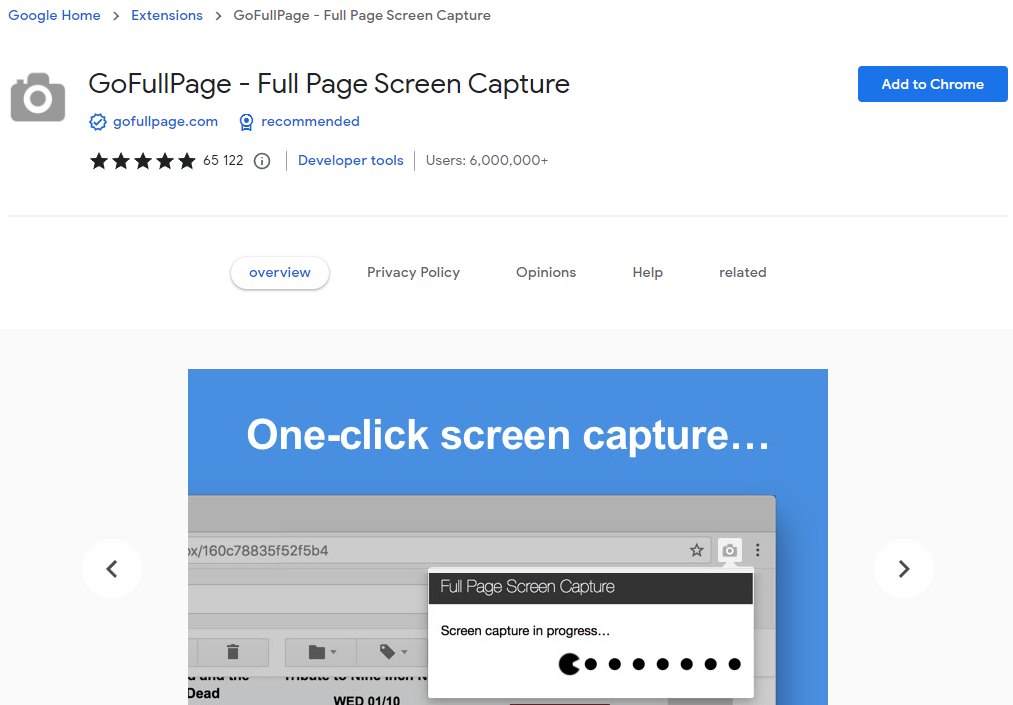Click the Screen capture in progress text
The width and height of the screenshot is (1013, 705).
tap(525, 631)
